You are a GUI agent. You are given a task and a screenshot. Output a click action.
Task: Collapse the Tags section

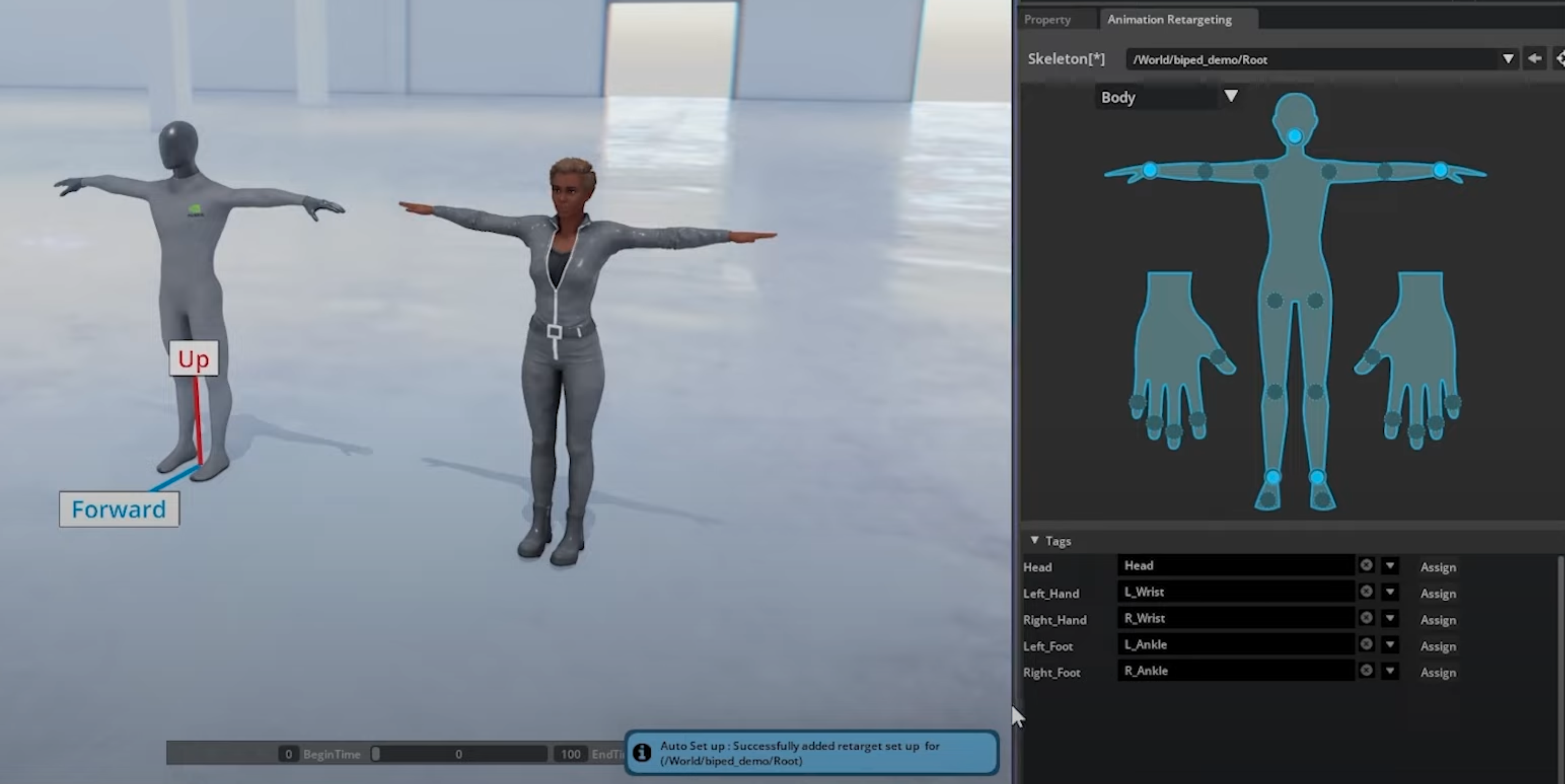pyautogui.click(x=1035, y=540)
